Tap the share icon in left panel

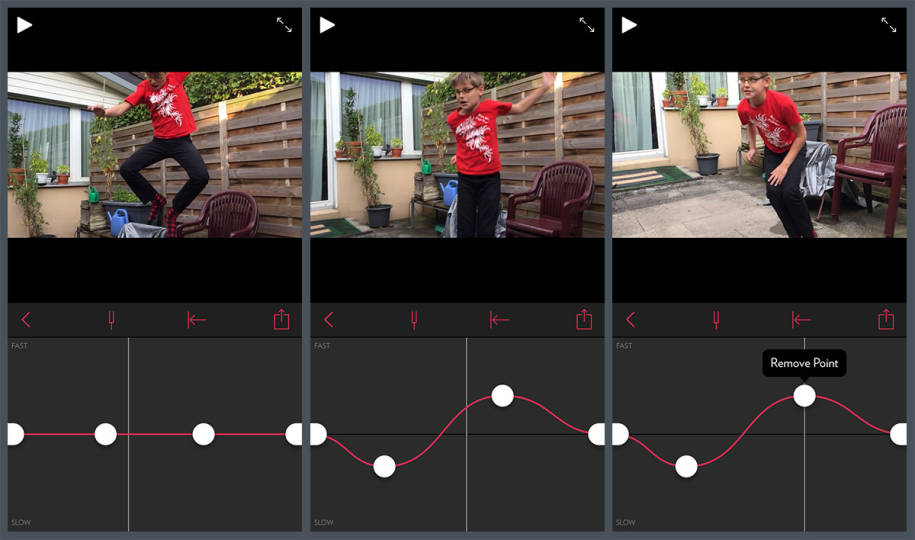[282, 319]
